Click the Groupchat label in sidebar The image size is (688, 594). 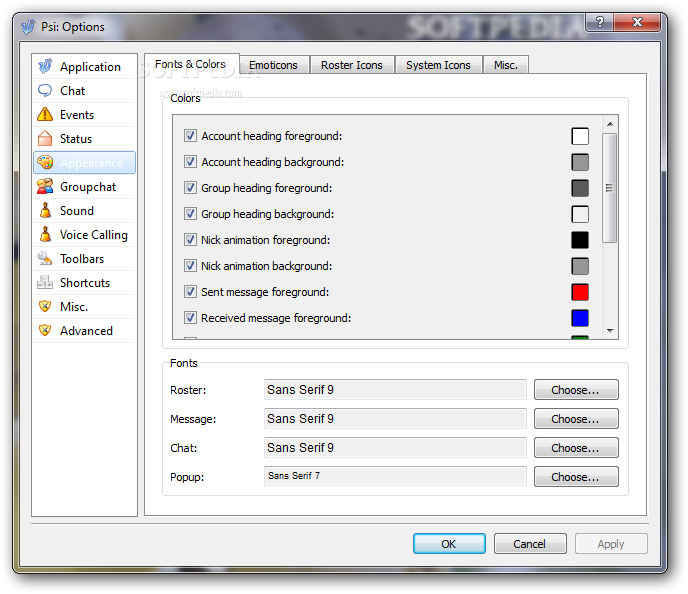[88, 187]
